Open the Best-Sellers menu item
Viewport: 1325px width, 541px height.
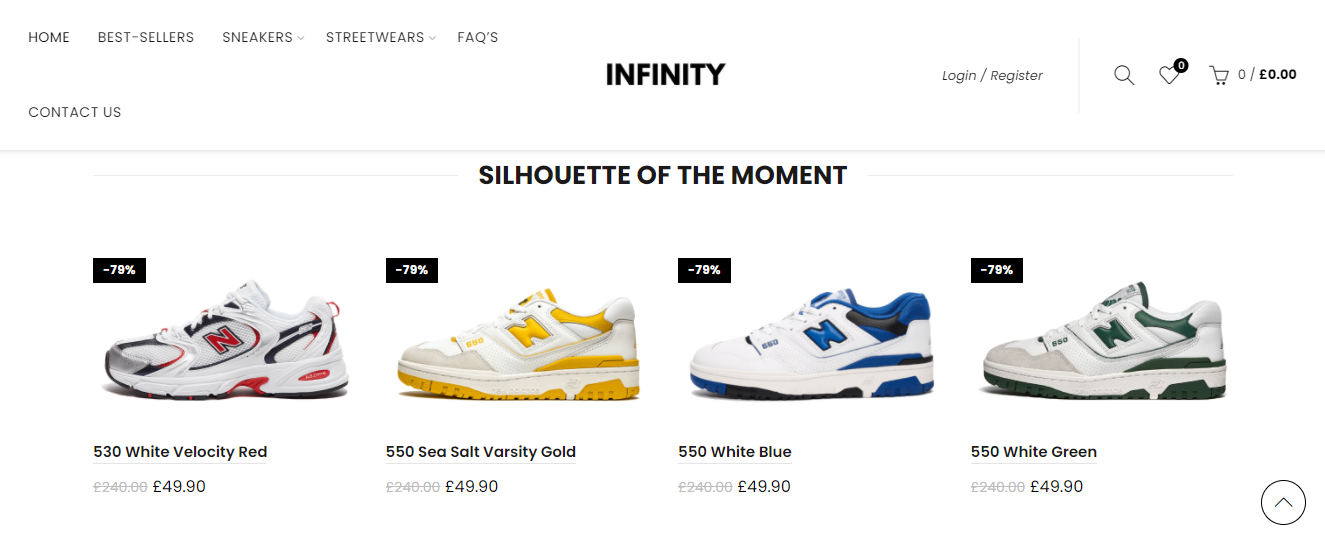146,38
